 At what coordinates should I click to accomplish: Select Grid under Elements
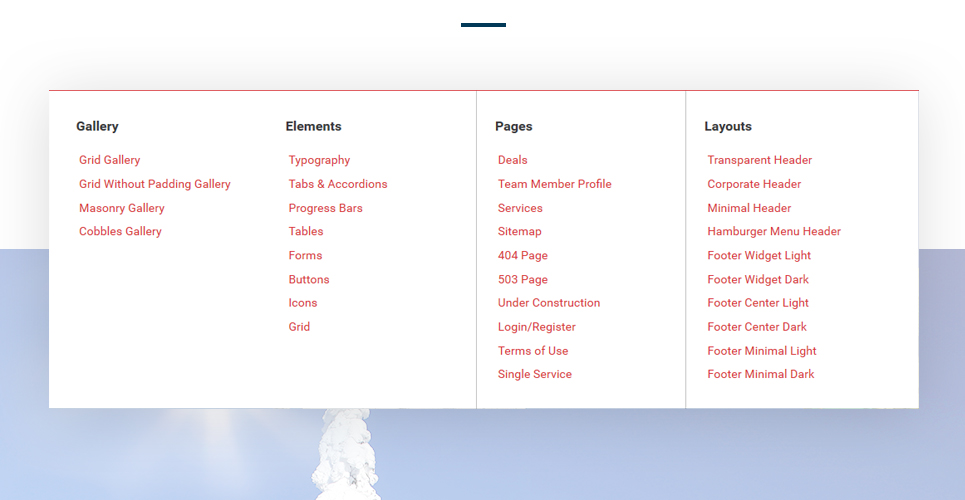[x=299, y=327]
